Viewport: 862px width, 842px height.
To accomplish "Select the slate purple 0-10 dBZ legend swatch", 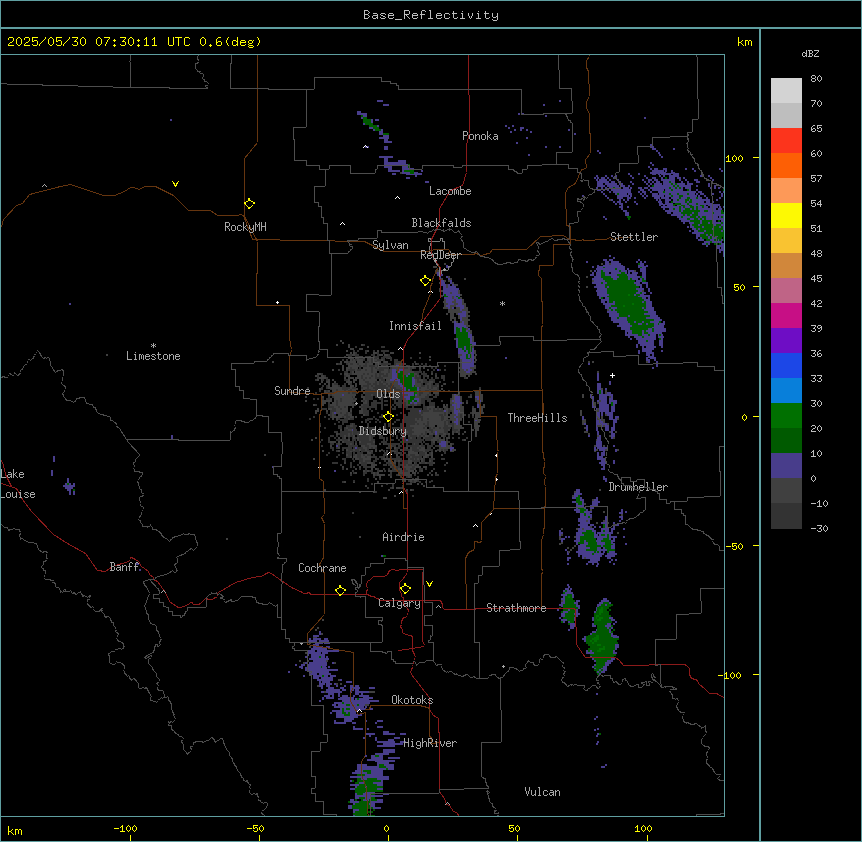I will tap(786, 466).
